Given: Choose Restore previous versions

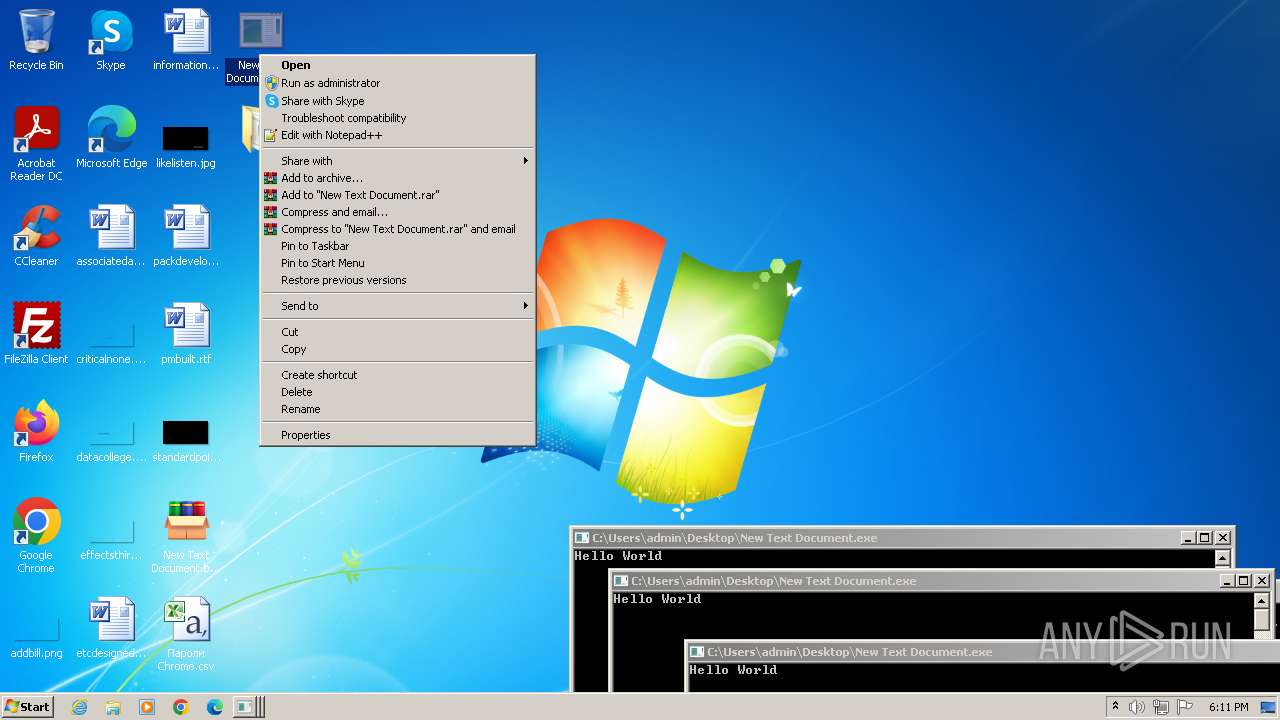Looking at the screenshot, I should [398, 280].
